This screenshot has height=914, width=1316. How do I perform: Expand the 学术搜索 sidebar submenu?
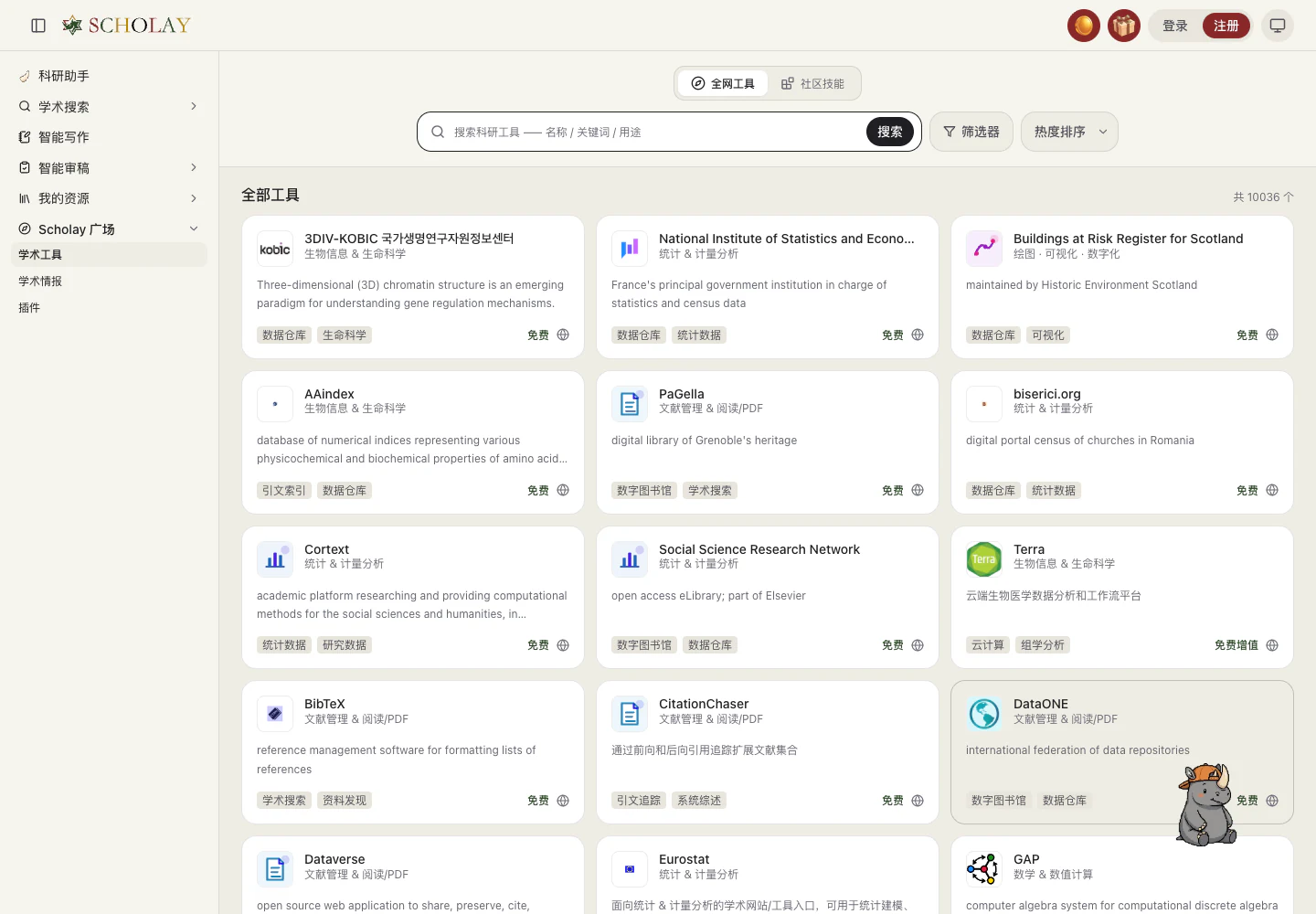[194, 106]
